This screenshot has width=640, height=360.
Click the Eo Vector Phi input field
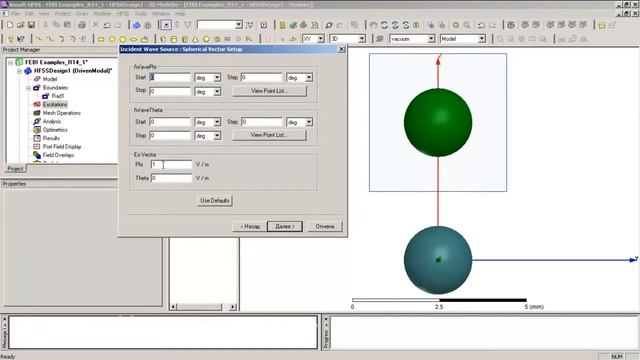click(x=171, y=164)
